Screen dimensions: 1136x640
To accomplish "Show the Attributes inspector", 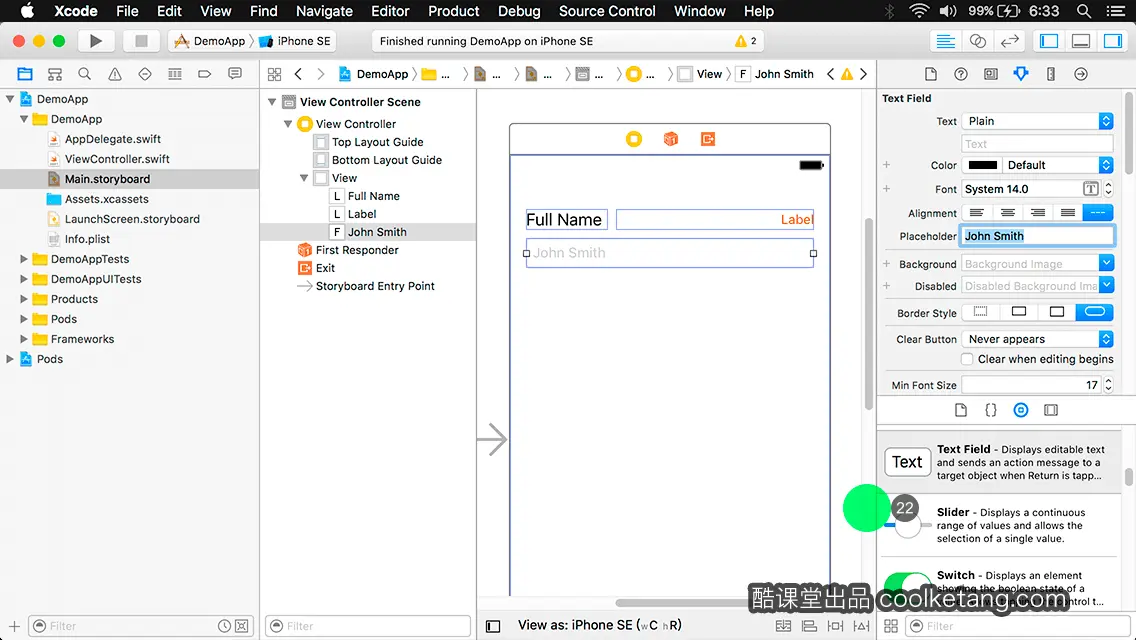I will (1021, 74).
